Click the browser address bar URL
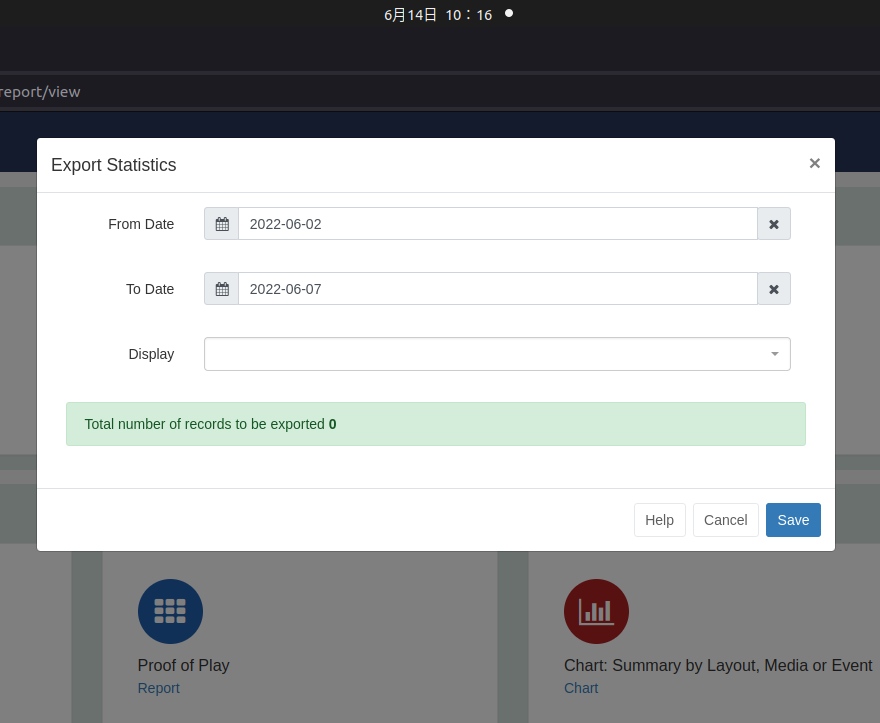The height and width of the screenshot is (723, 880). click(40, 91)
